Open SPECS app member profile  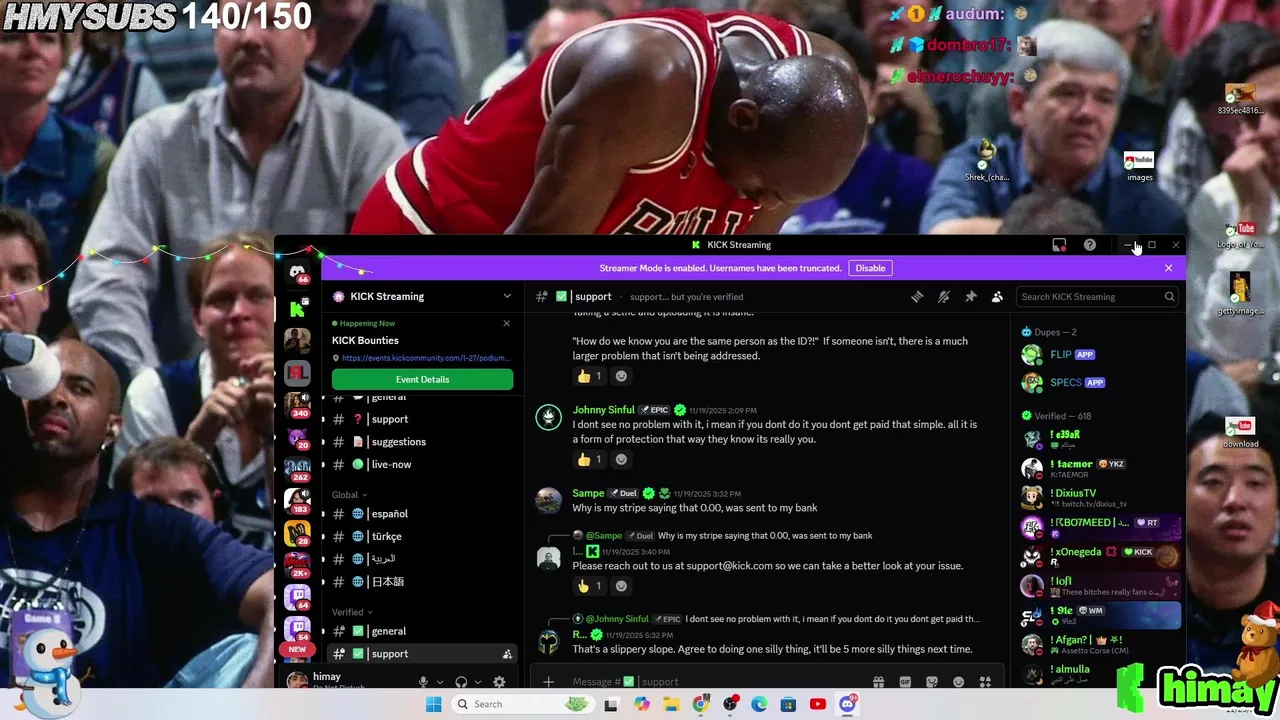tap(1099, 383)
